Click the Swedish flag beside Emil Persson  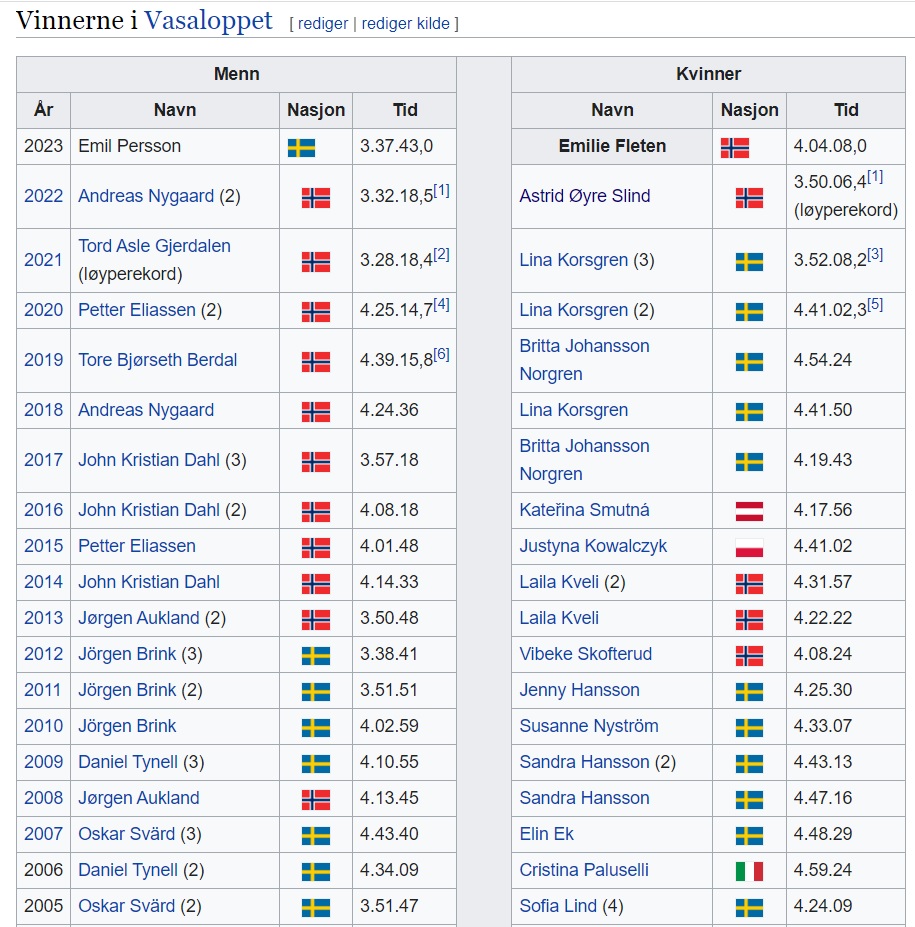[301, 148]
